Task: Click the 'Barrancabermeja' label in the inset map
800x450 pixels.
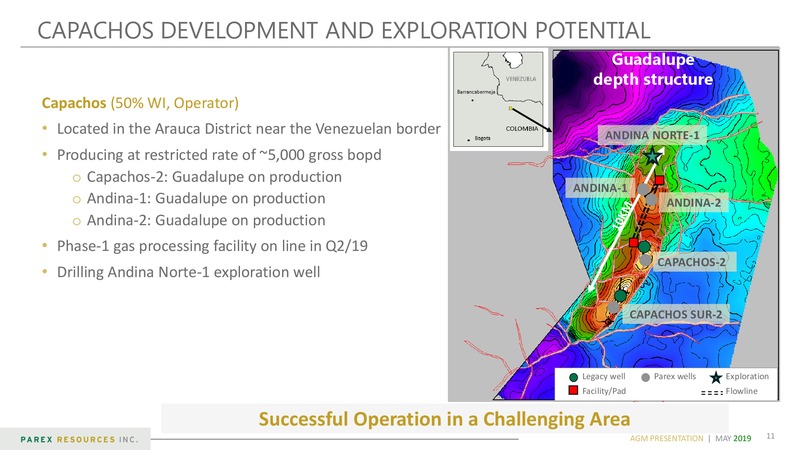Action: (476, 92)
